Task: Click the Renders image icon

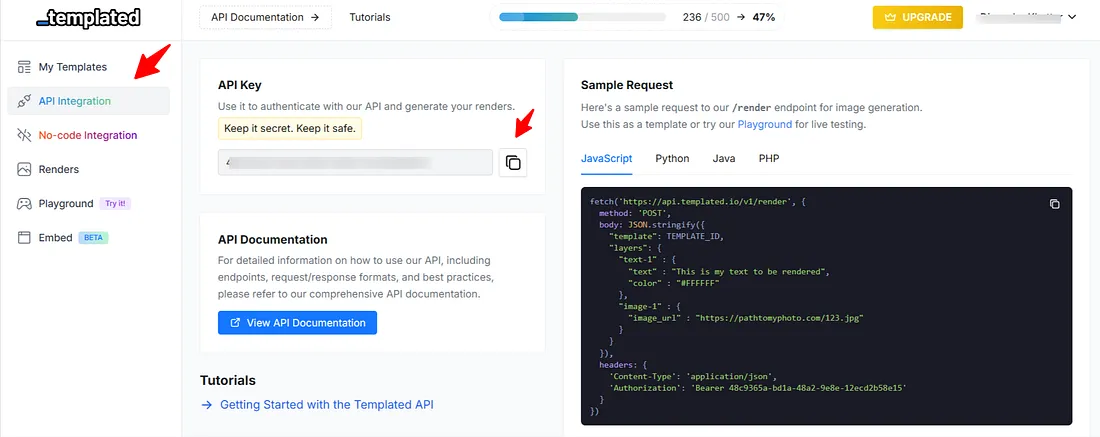Action: [25, 169]
